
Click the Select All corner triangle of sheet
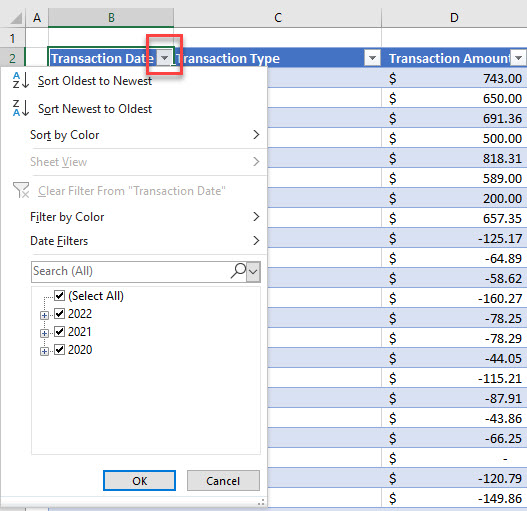click(16, 18)
